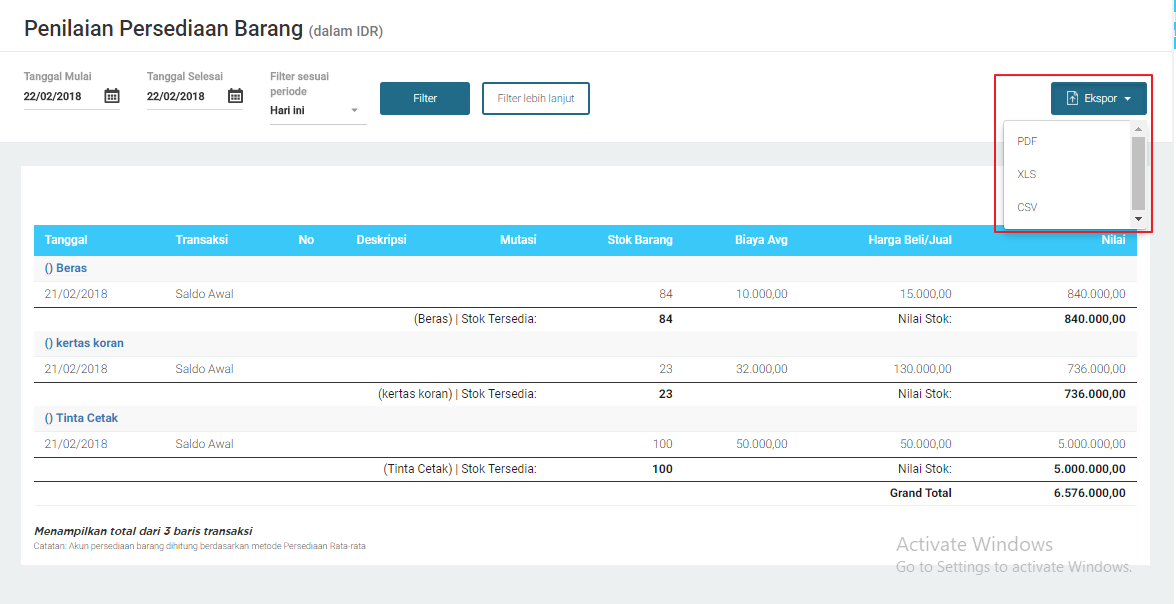Select PDF from the export menu

pos(1027,141)
